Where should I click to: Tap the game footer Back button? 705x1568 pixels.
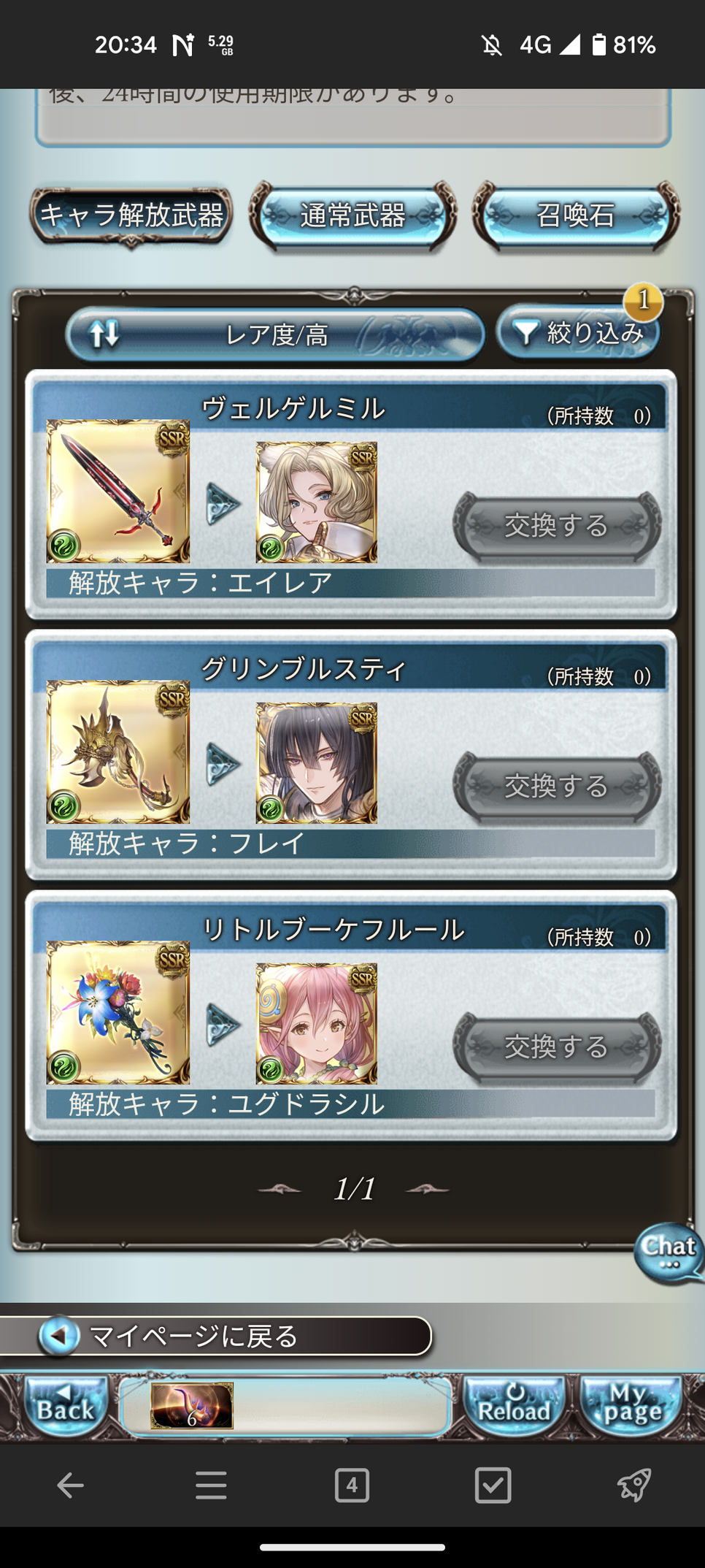click(66, 1404)
